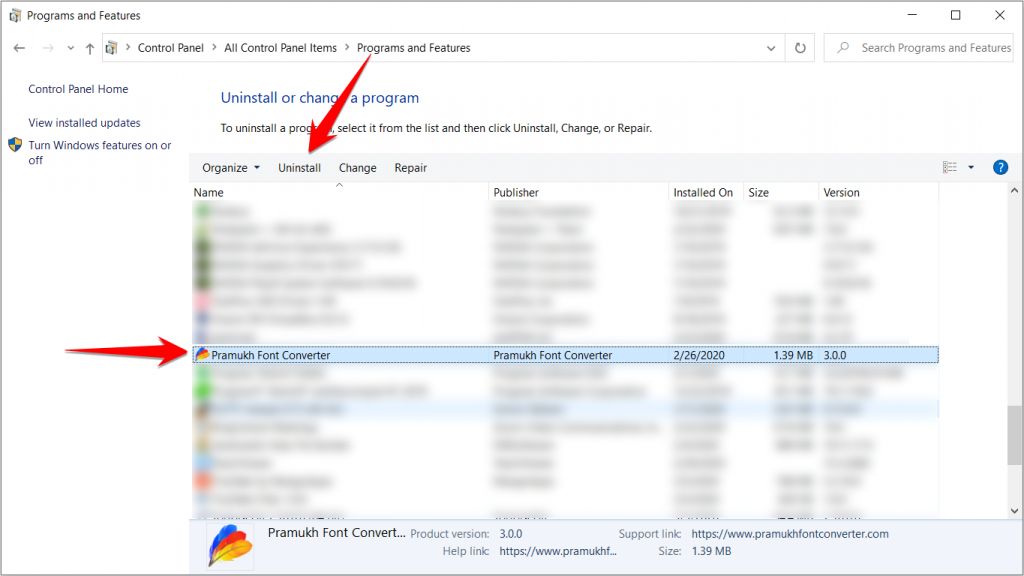The height and width of the screenshot is (576, 1024).
Task: Select the Pramukh Font Converter row
Action: (x=566, y=355)
